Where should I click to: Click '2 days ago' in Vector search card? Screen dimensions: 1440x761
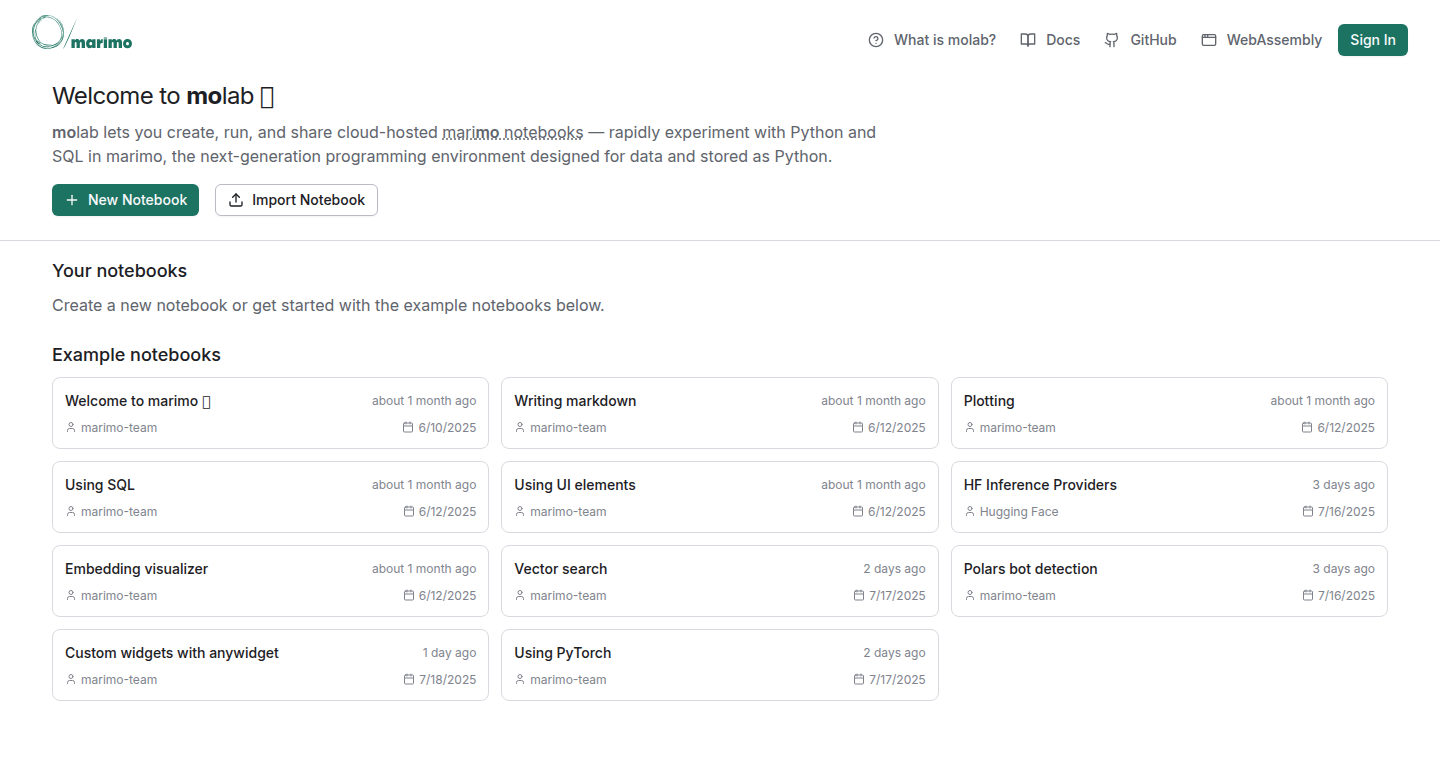(895, 569)
